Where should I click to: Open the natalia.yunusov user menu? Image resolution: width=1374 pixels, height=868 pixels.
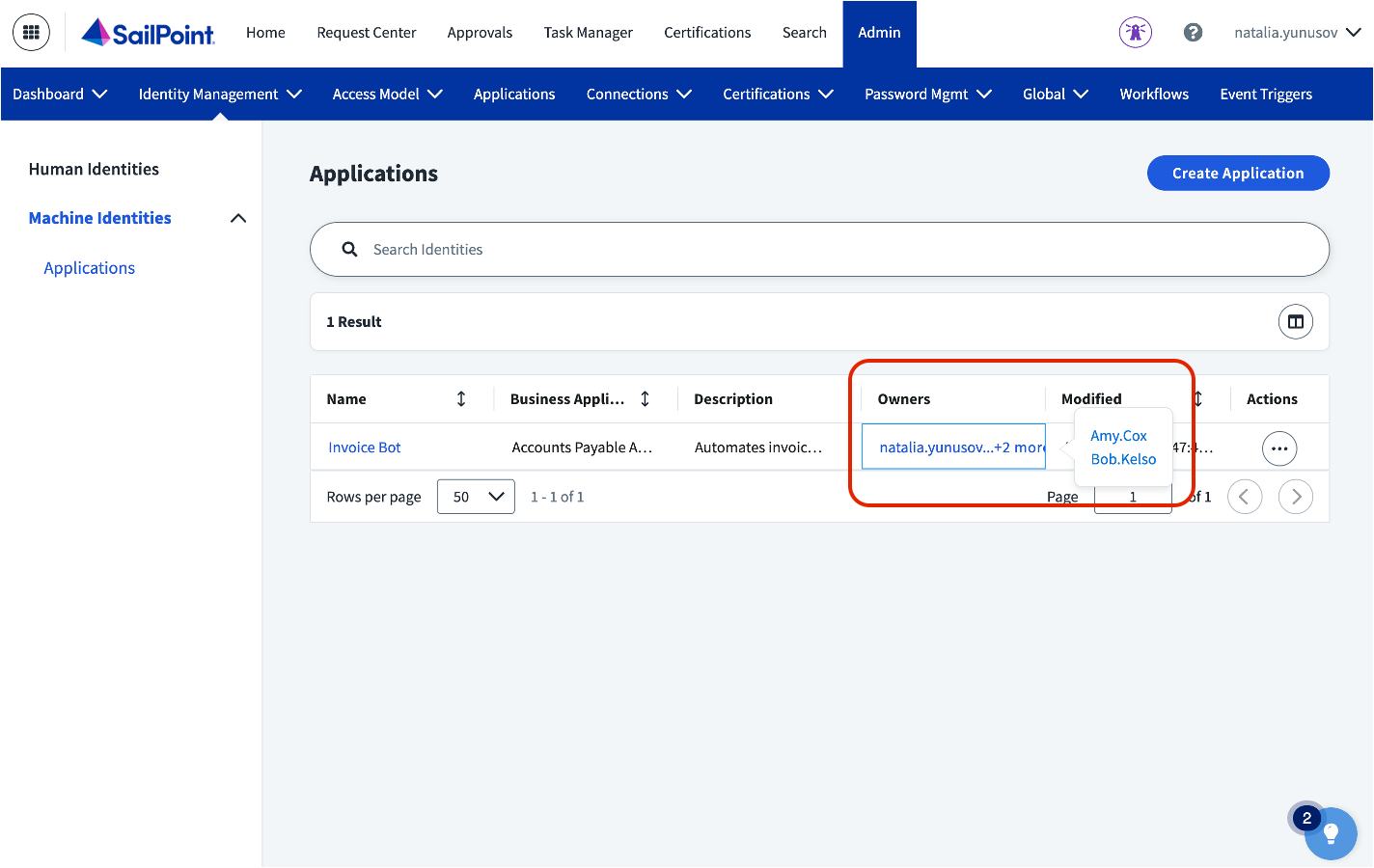pyautogui.click(x=1298, y=33)
